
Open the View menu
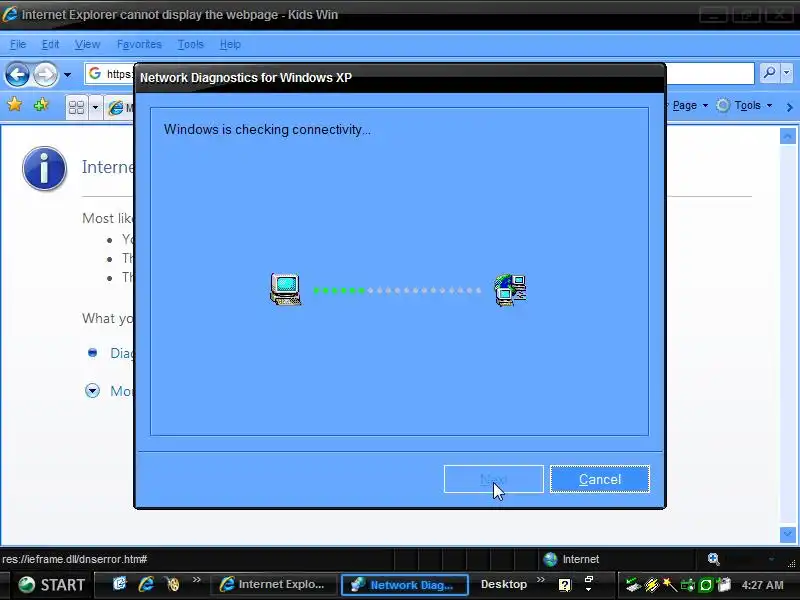tap(87, 44)
